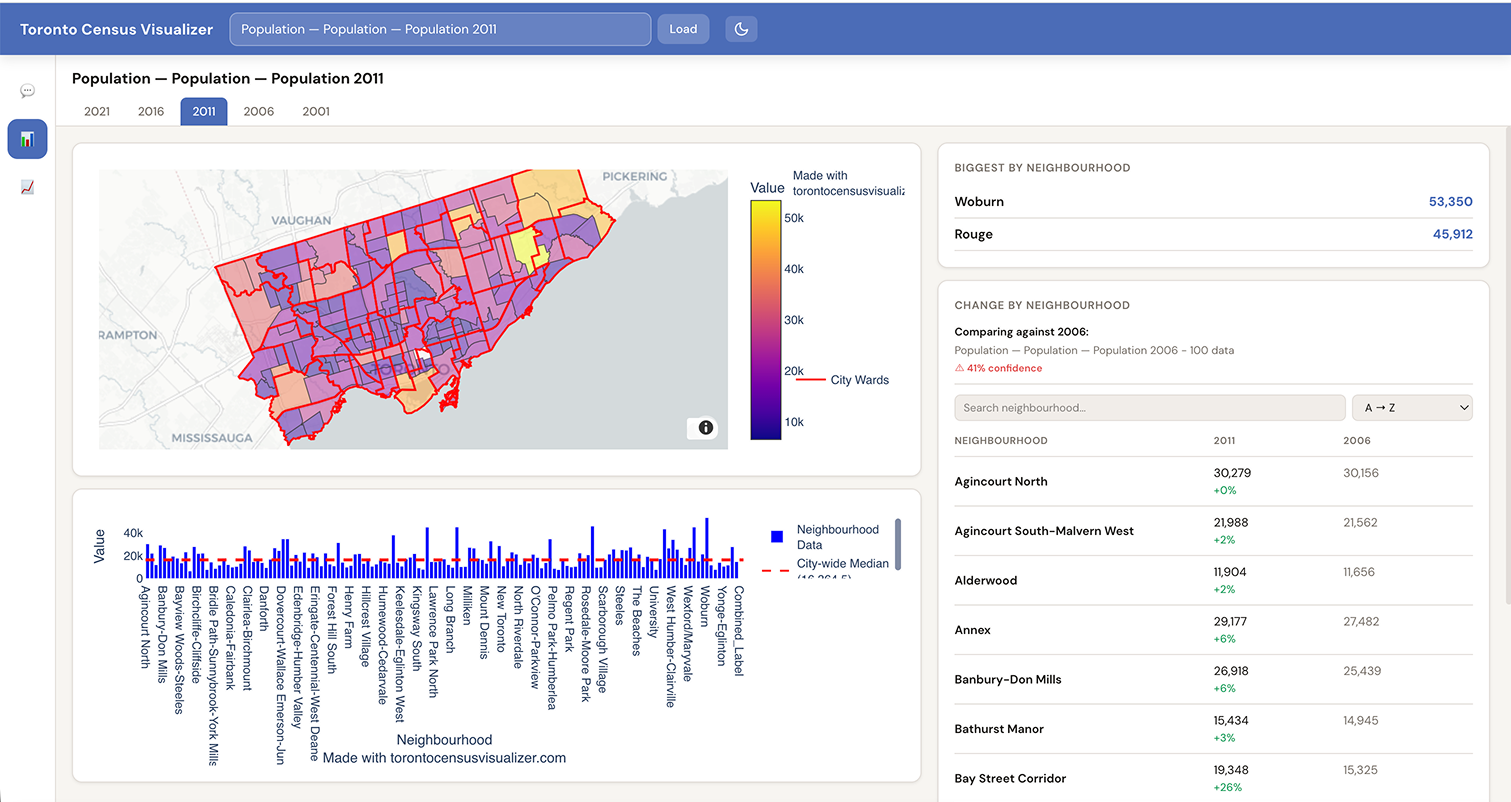Click the chart legend scrollbar
This screenshot has width=1511, height=802.
coord(898,544)
